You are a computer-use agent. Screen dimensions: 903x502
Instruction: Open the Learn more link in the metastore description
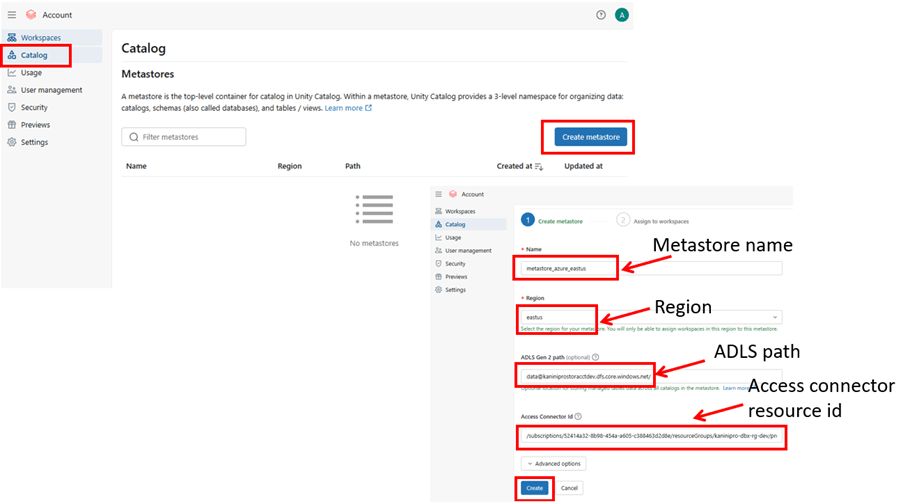347,108
